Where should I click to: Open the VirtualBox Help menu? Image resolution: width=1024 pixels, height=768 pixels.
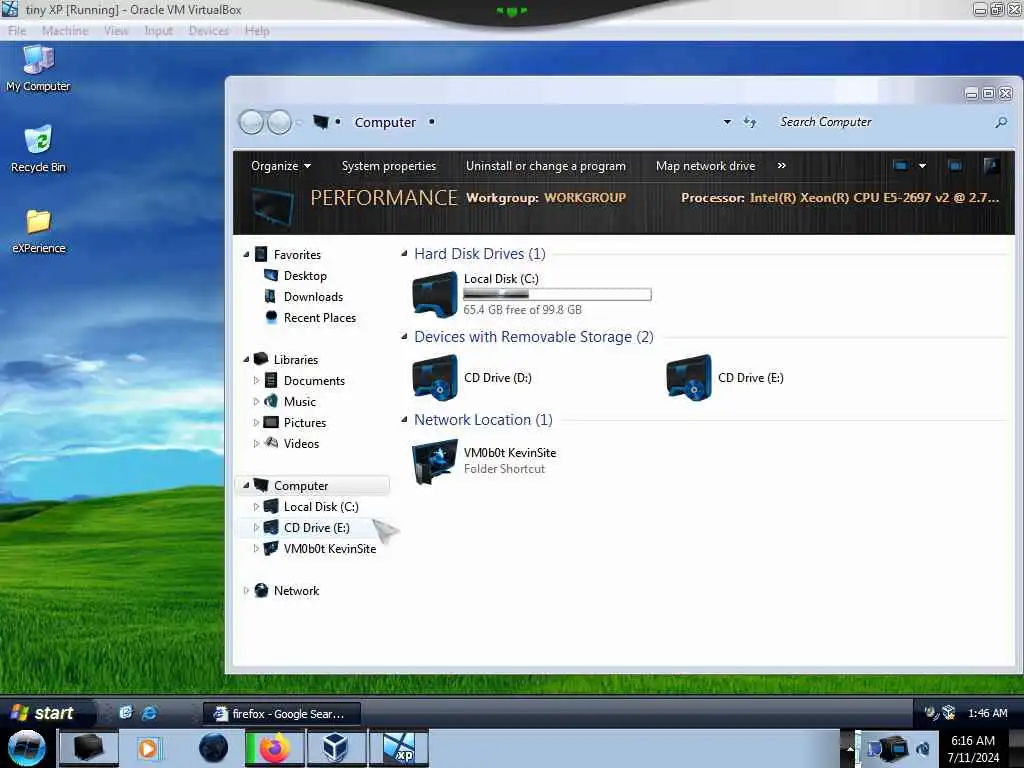[x=257, y=31]
